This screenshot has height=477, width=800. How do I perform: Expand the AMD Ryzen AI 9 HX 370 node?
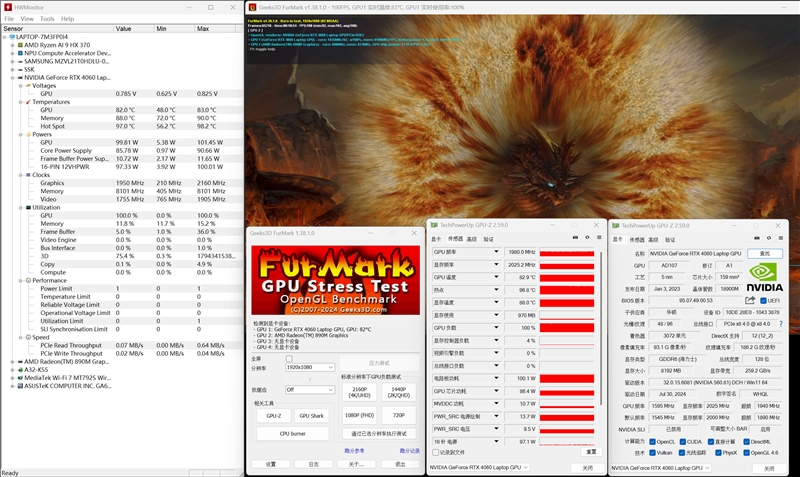(12, 45)
